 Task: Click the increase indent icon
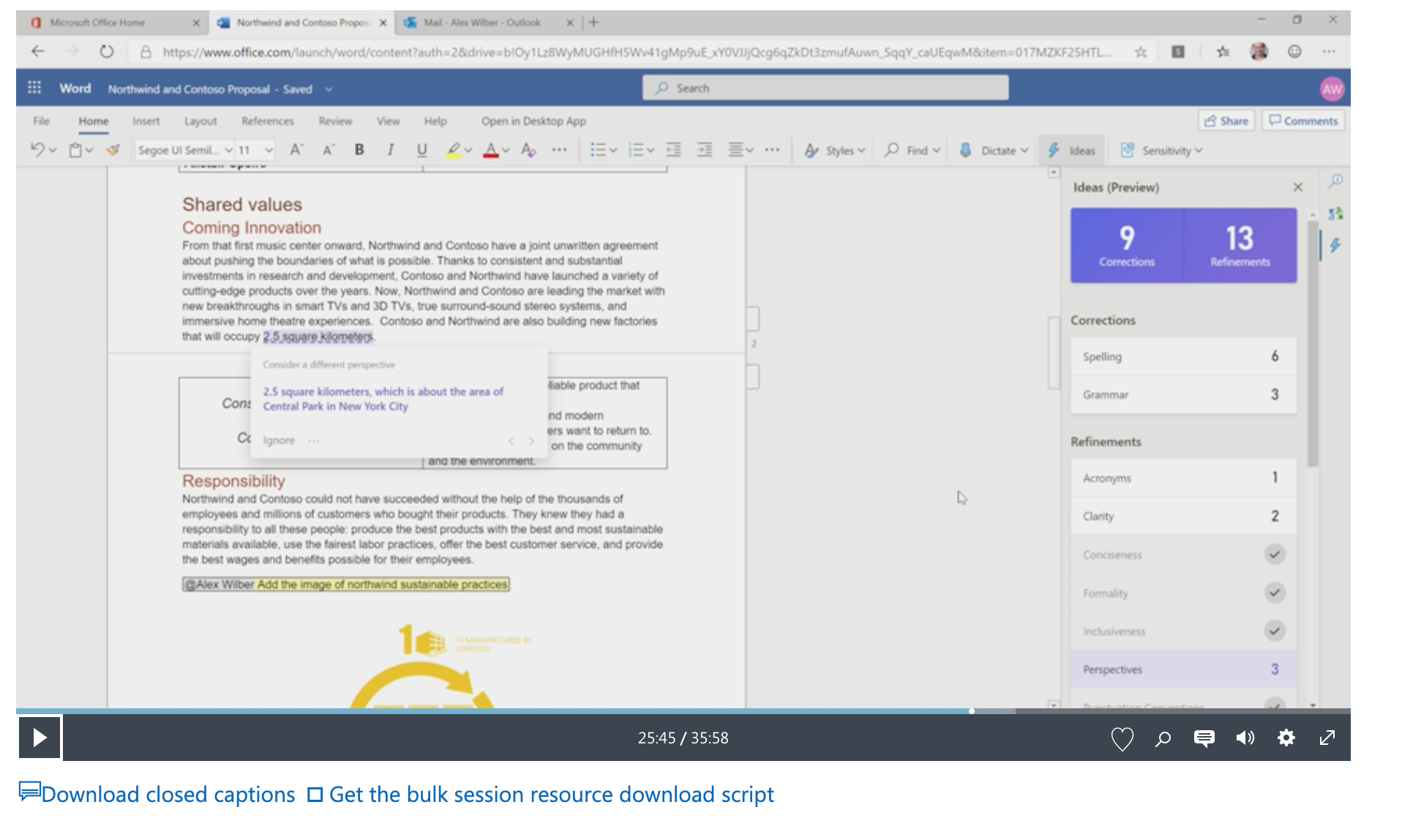(705, 150)
